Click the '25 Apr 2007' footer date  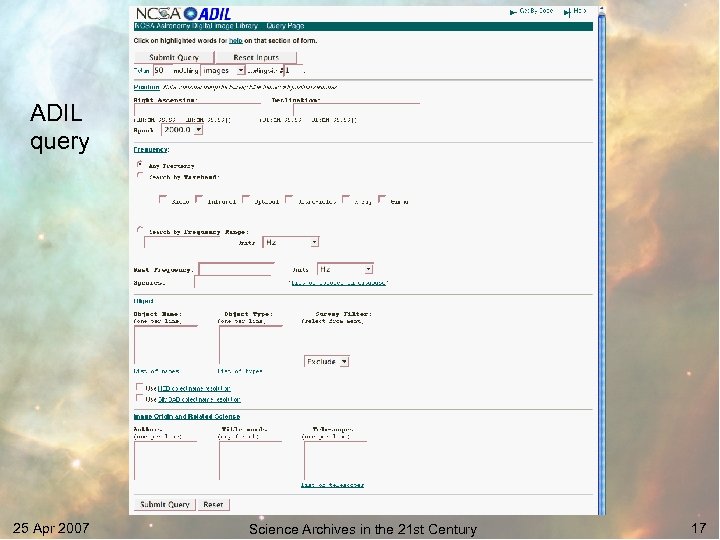(51, 528)
